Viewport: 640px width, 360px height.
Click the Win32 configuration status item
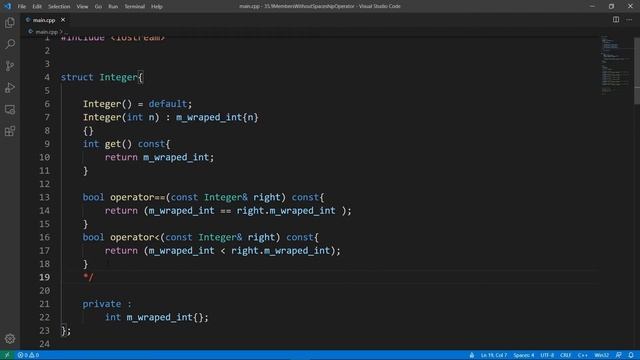[x=602, y=355]
